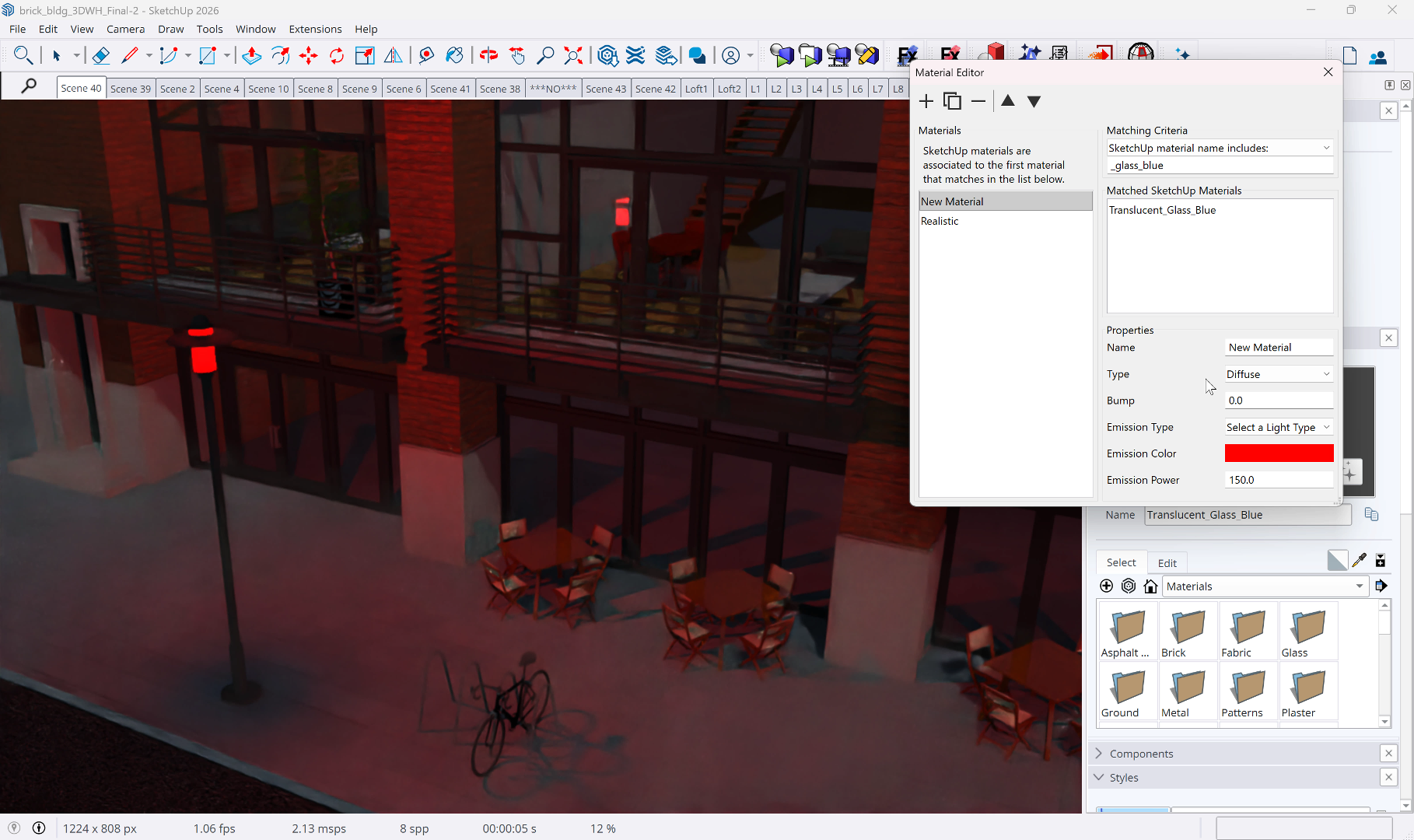This screenshot has width=1414, height=840.
Task: Choose the Rotate tool
Action: point(337,55)
